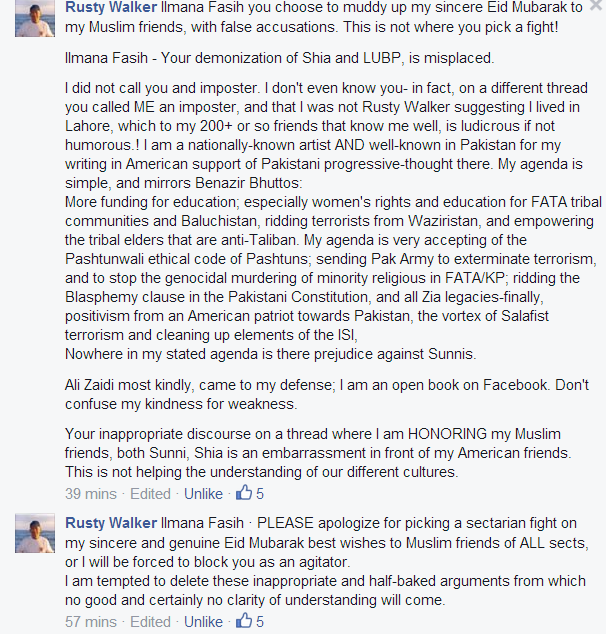The image size is (606, 634).
Task: Dismiss the comment with the top-right X
Action: 596,5
